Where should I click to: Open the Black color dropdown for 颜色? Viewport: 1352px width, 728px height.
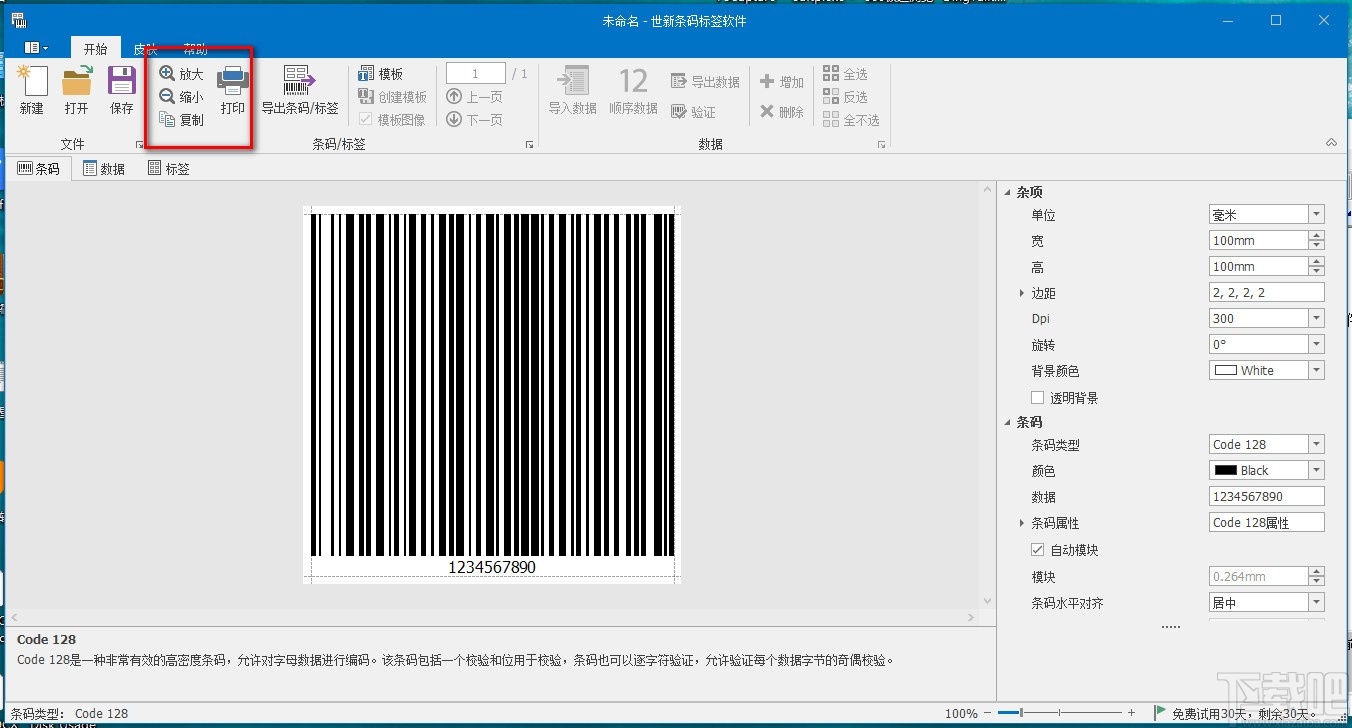tap(1319, 469)
